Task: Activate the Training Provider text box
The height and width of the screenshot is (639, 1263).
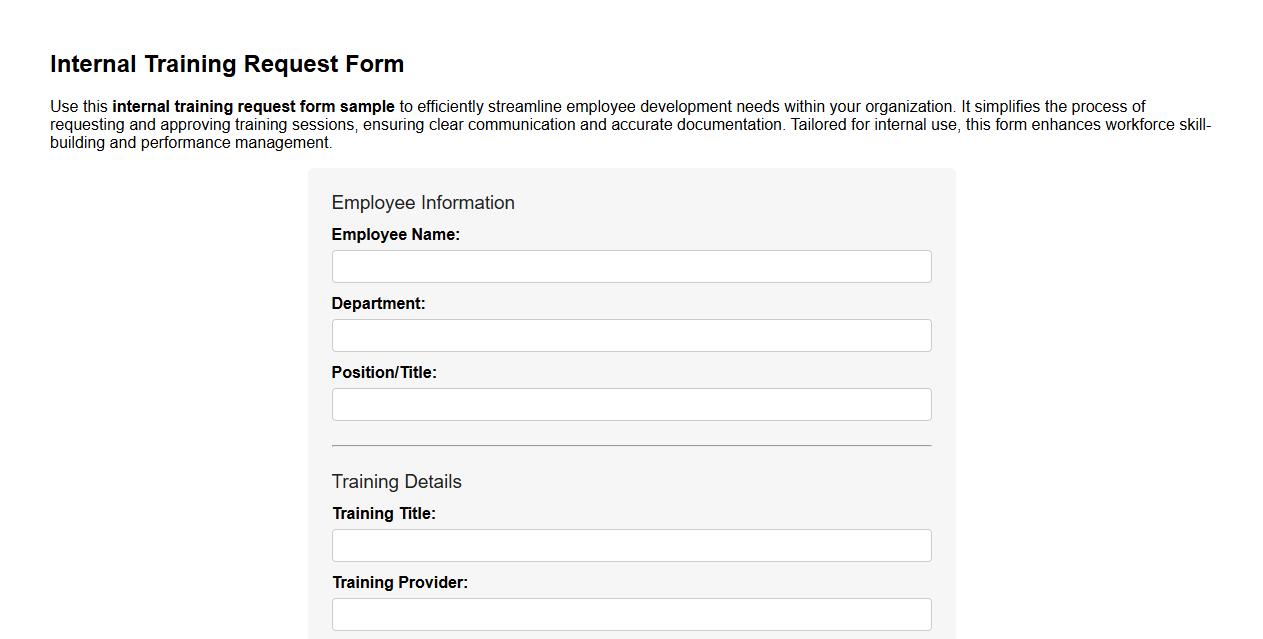Action: click(x=631, y=614)
